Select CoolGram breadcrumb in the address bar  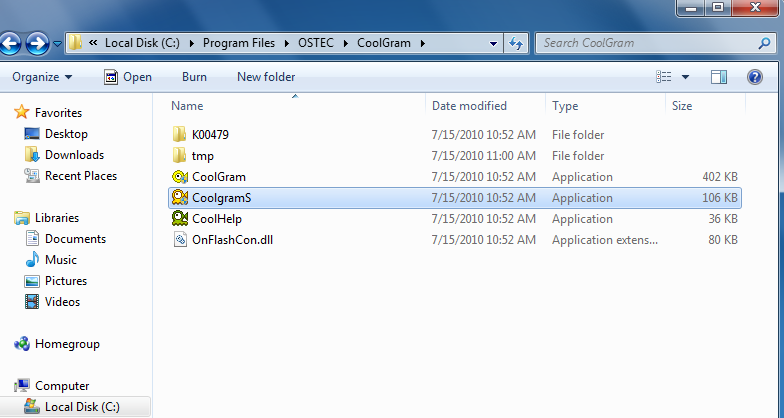(384, 43)
